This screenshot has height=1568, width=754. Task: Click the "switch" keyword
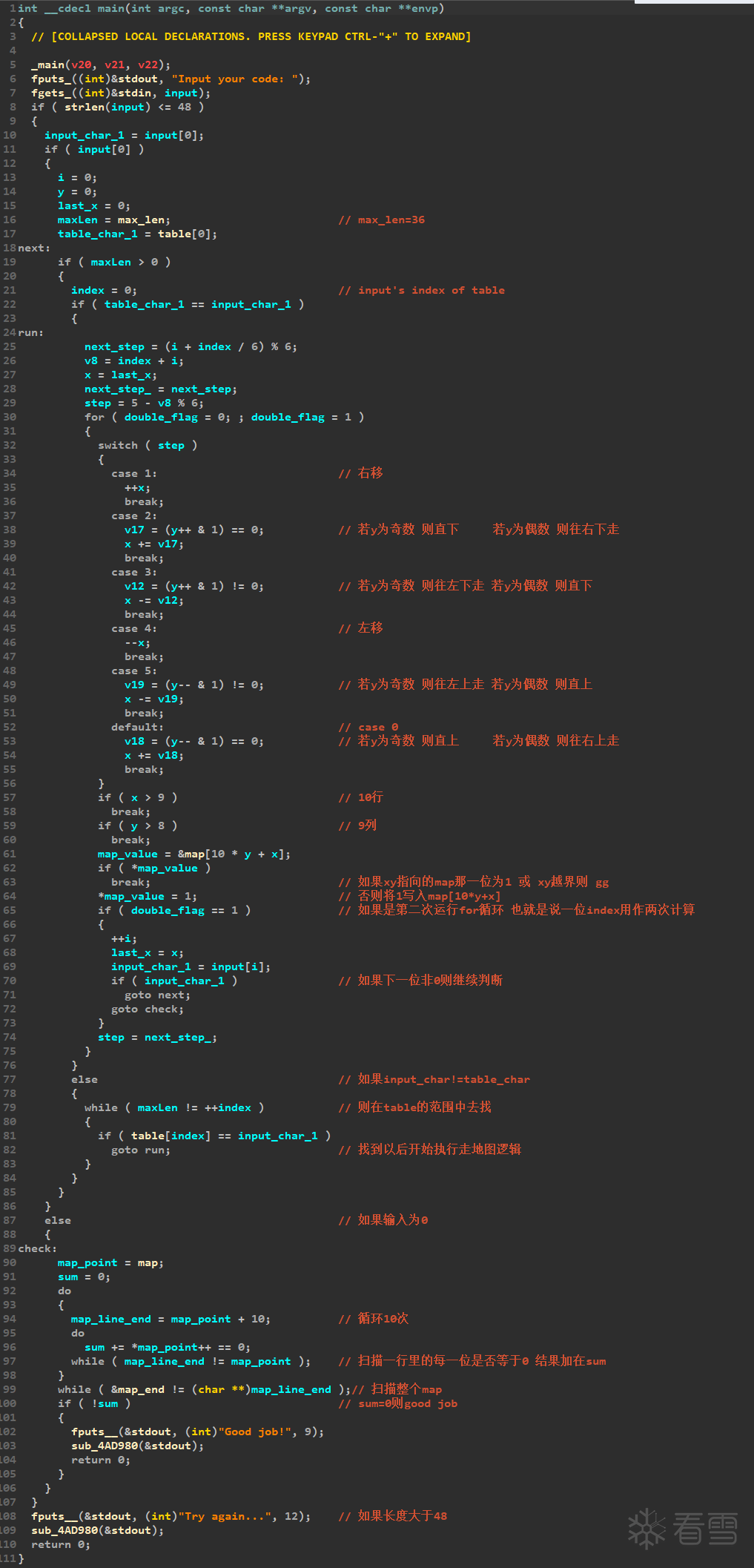118,445
